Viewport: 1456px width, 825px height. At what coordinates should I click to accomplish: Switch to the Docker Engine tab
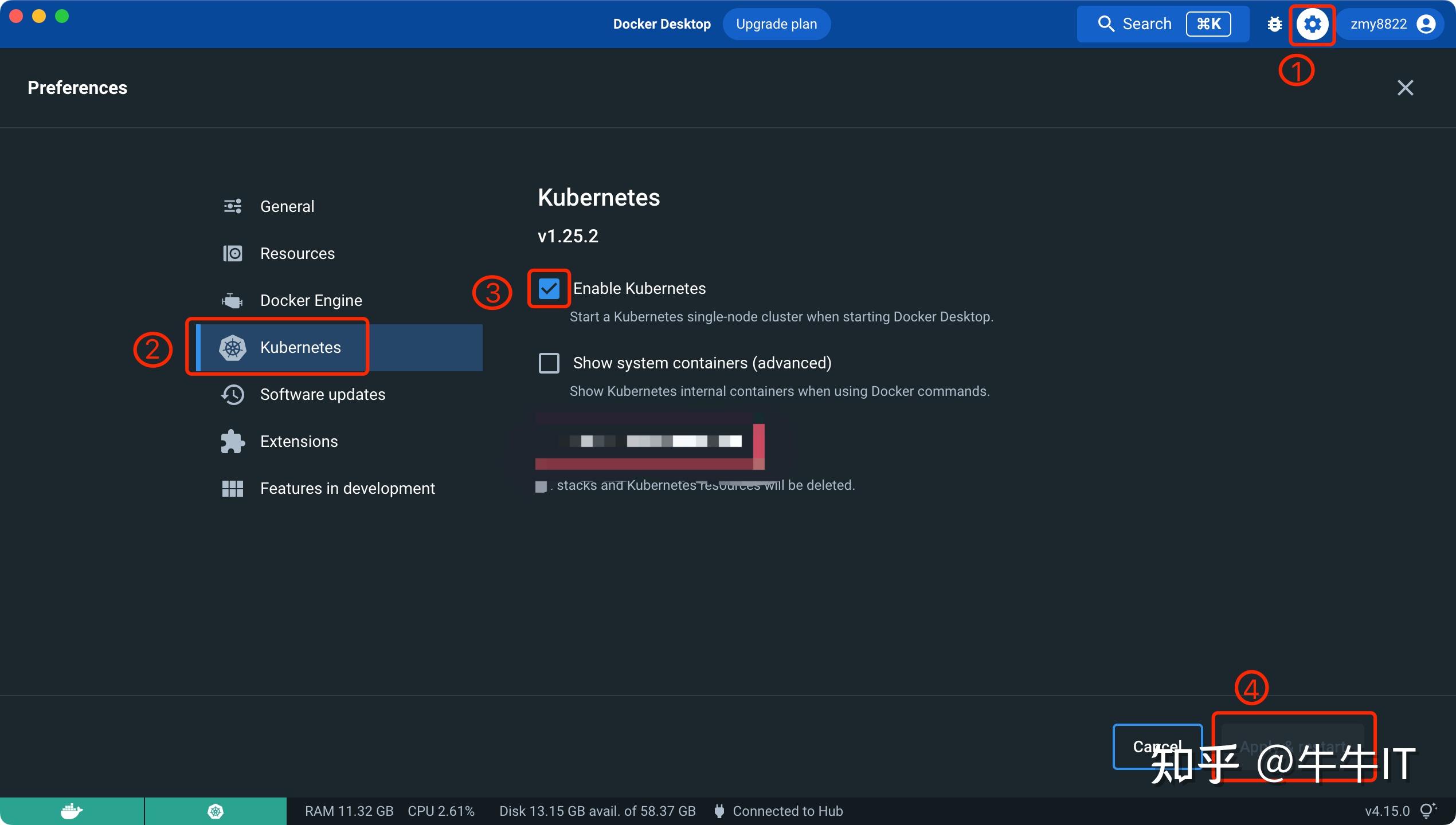pos(311,300)
